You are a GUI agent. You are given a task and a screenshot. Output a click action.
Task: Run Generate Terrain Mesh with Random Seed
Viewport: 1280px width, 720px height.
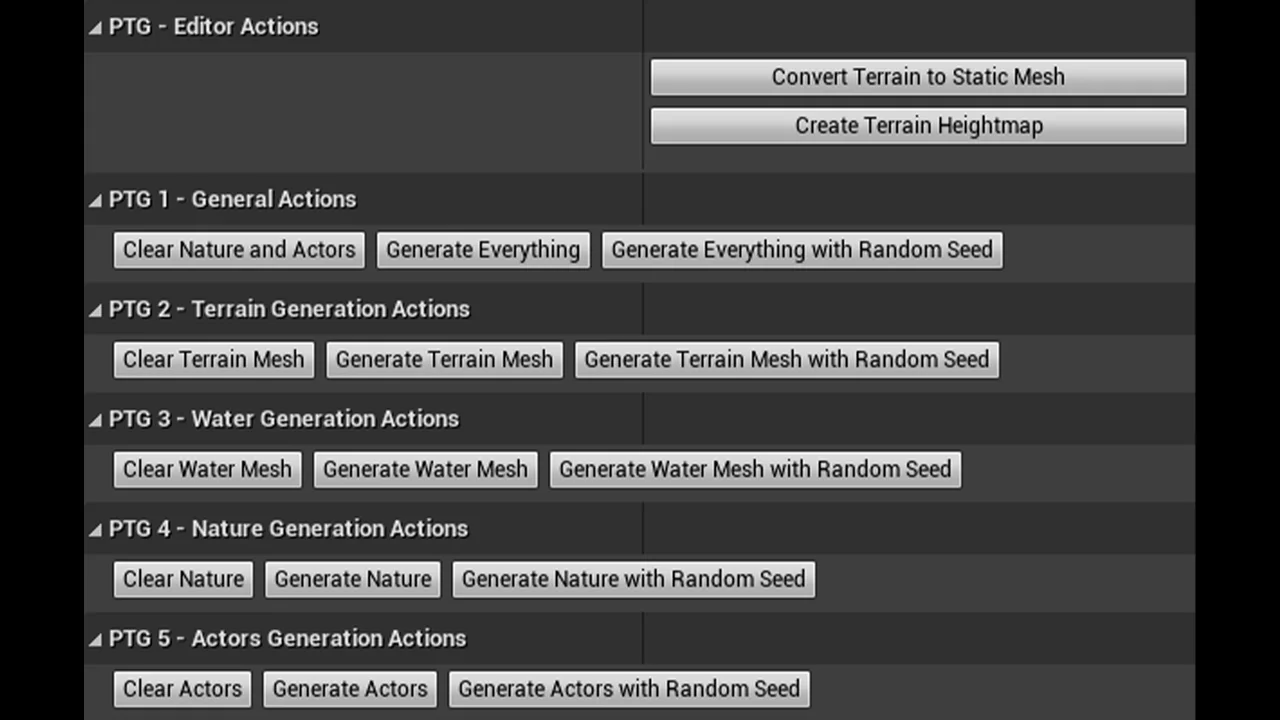coord(787,360)
